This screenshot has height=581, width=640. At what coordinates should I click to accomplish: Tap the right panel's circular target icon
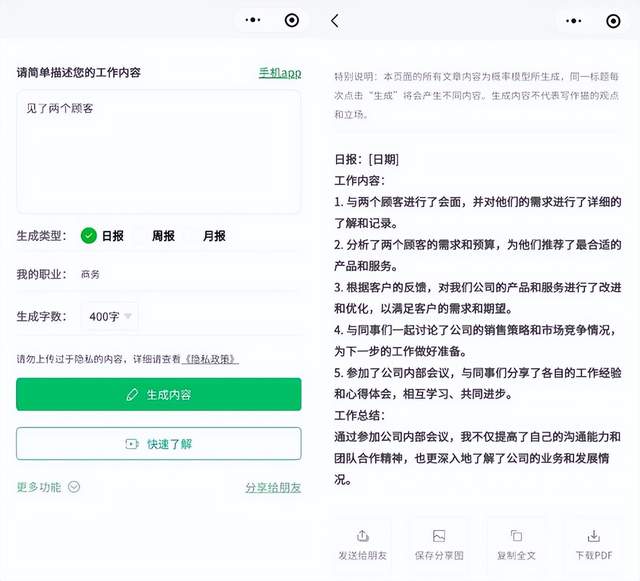coord(613,21)
